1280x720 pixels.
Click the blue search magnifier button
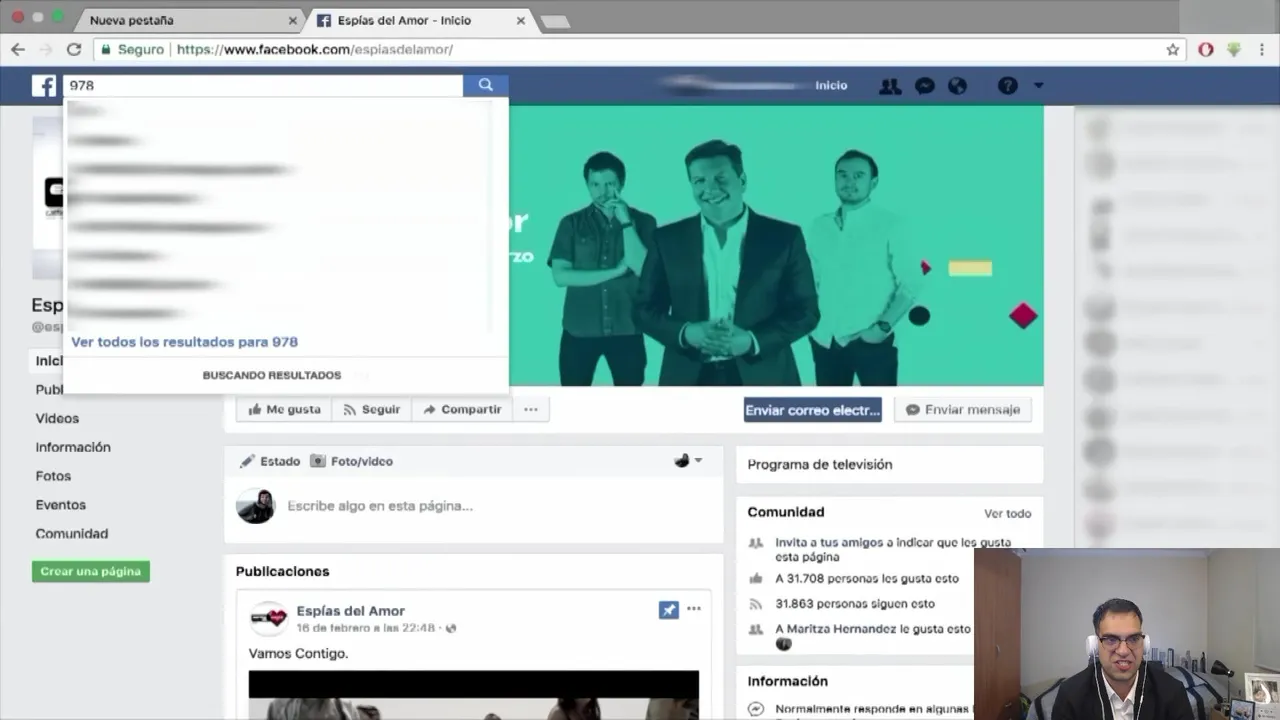click(485, 85)
